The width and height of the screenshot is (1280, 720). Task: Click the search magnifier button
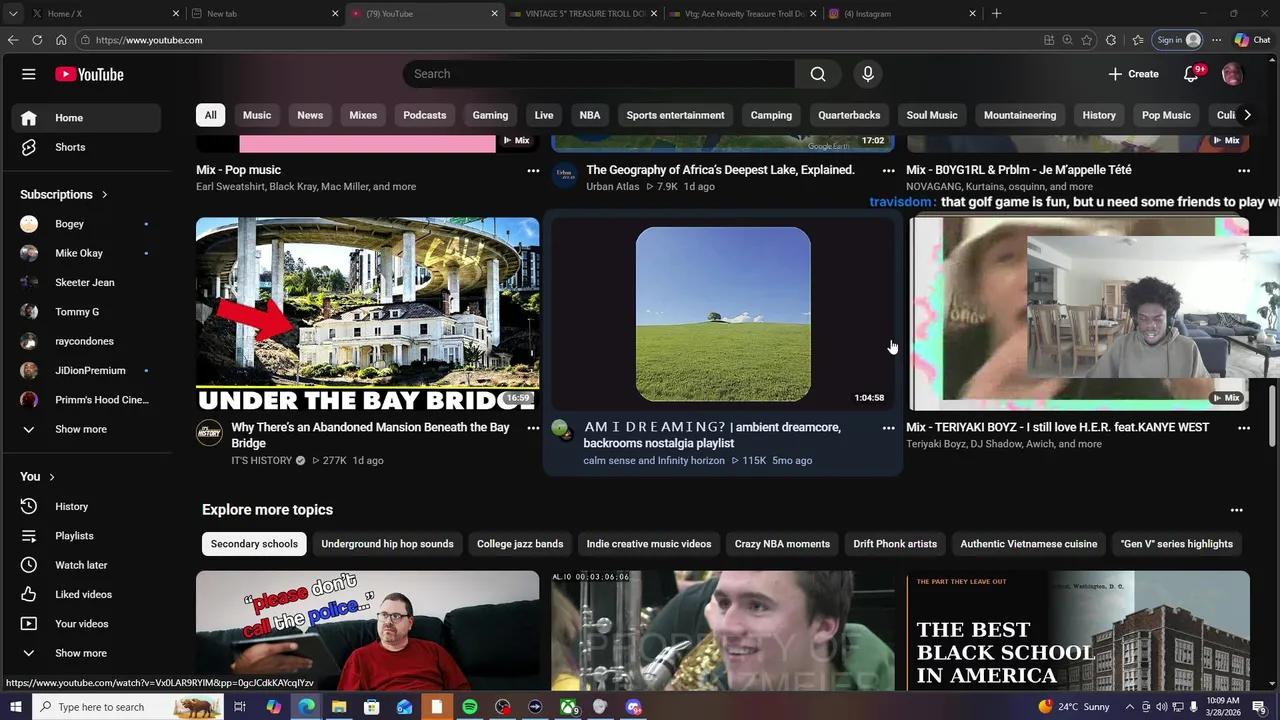click(818, 74)
